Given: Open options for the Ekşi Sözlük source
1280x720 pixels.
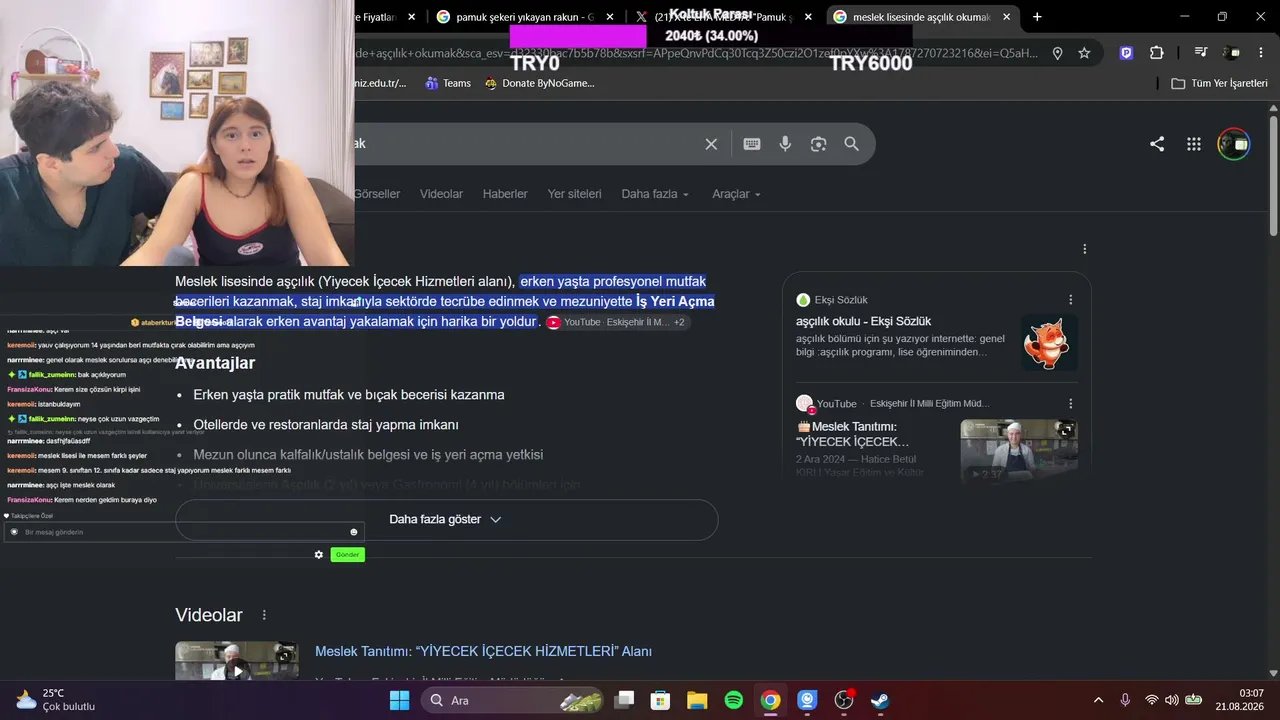Looking at the screenshot, I should 1070,300.
